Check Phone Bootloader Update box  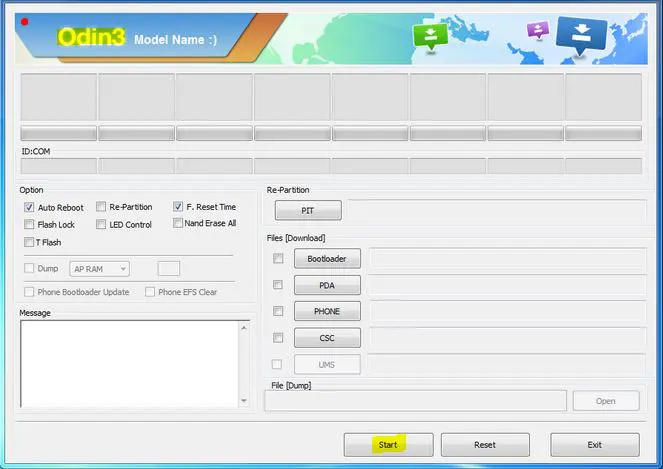pyautogui.click(x=29, y=292)
